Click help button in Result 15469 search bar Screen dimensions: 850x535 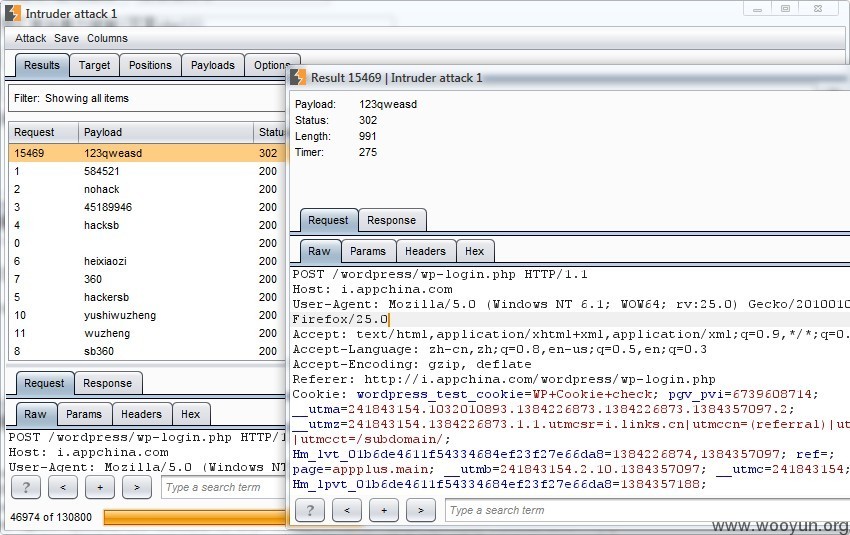[x=310, y=510]
